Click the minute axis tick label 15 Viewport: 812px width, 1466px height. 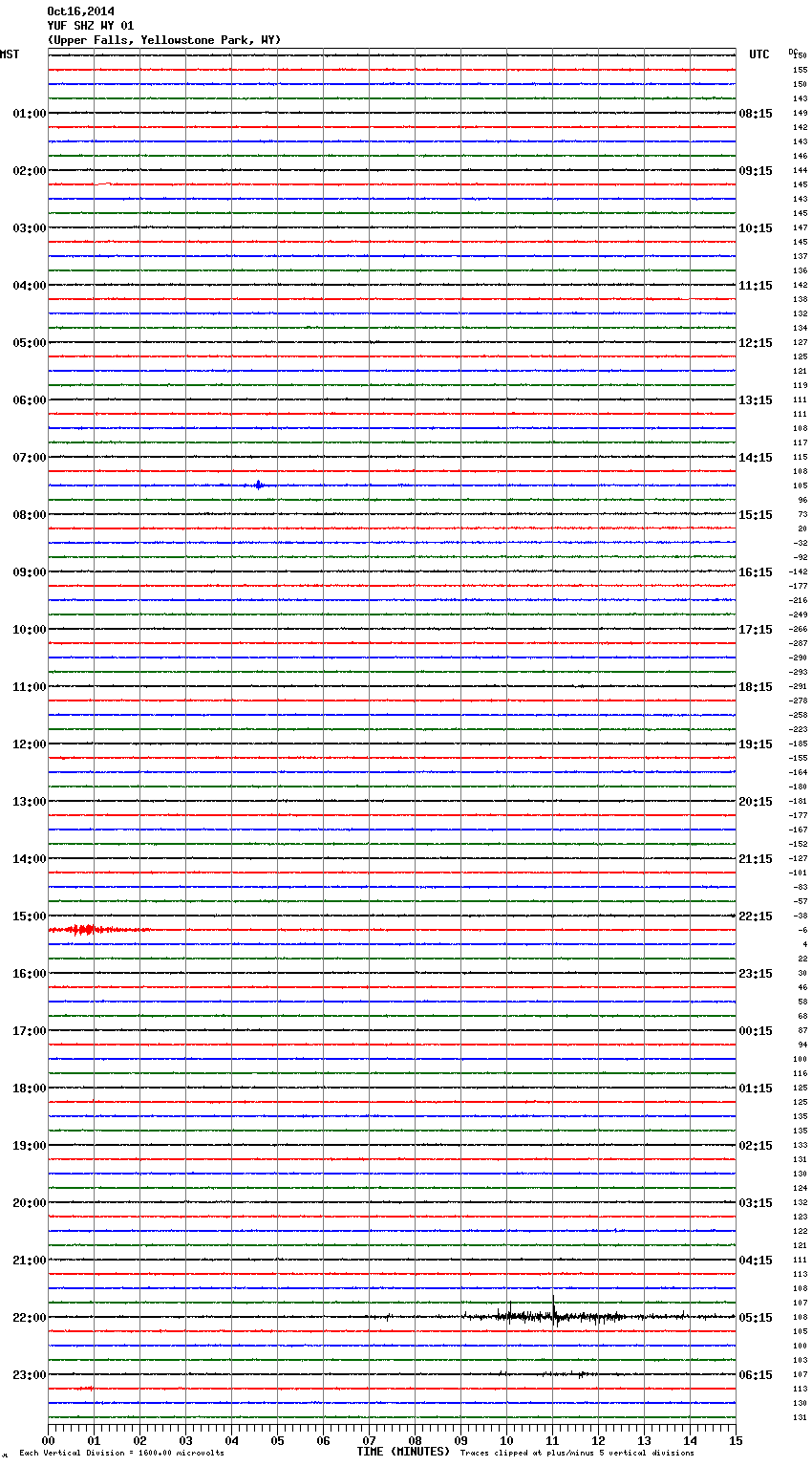click(x=736, y=1440)
